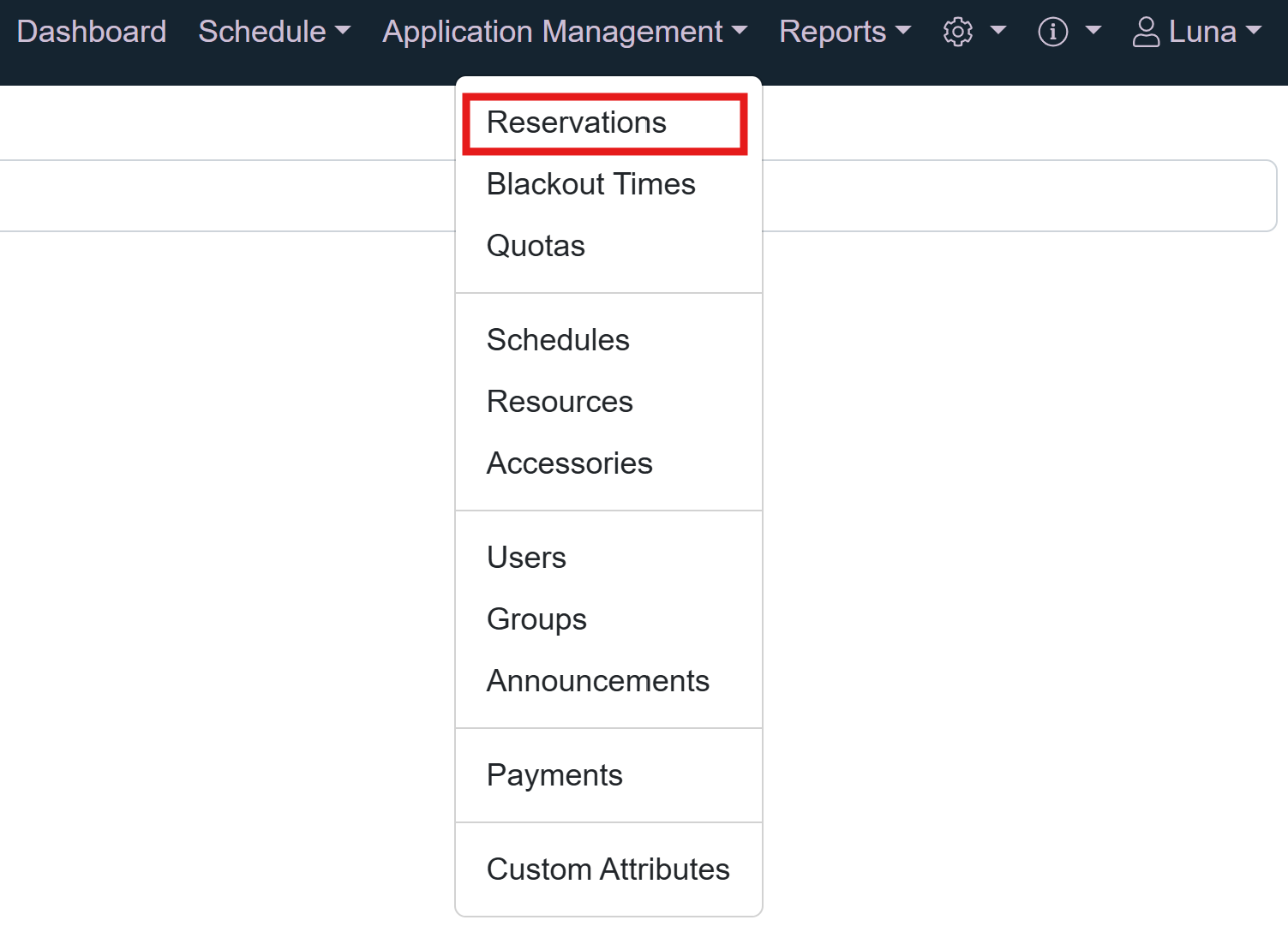Choose Custom Attributes in the menu
The height and width of the screenshot is (938, 1288).
(608, 869)
